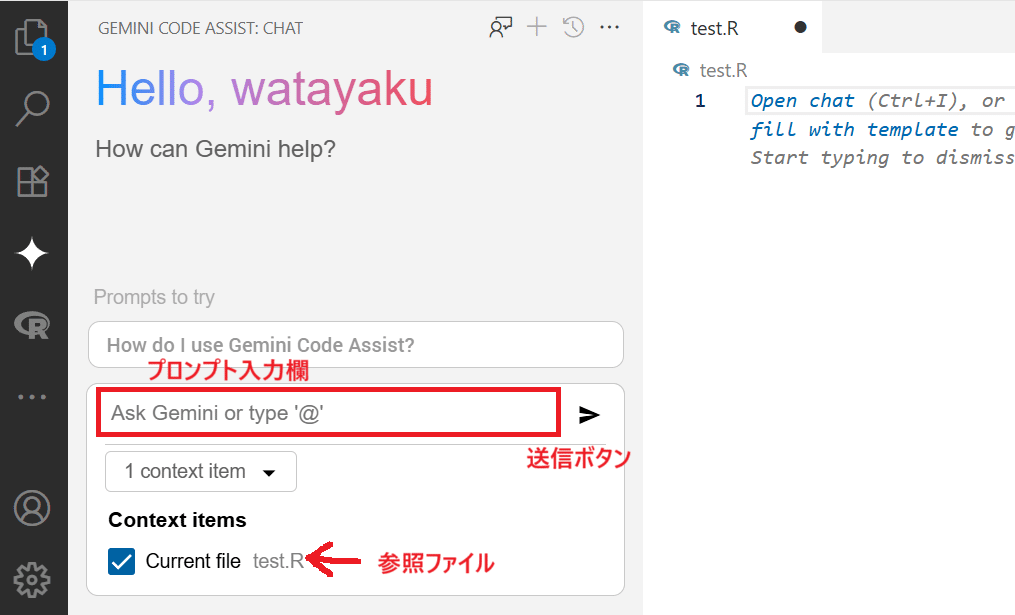Select the Gemini Code Assist sparkle icon
Viewport: 1015px width, 615px height.
(x=33, y=253)
